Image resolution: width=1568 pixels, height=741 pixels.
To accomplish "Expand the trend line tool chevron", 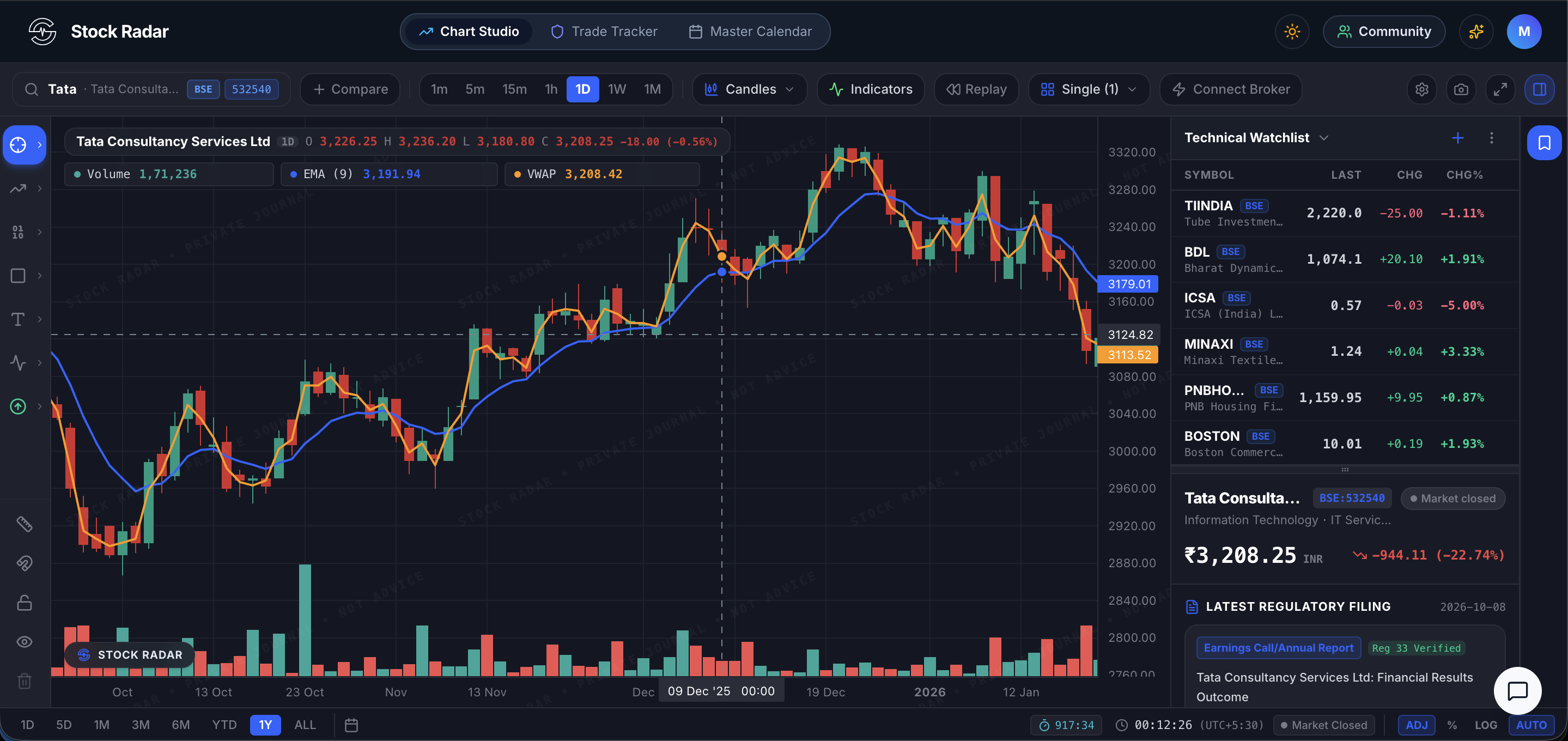I will pyautogui.click(x=40, y=189).
